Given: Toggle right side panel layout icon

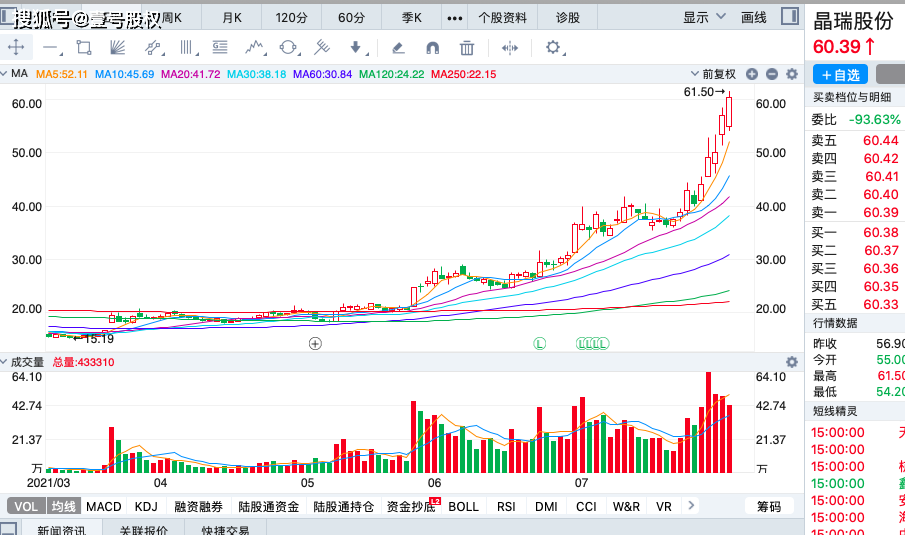Looking at the screenshot, I should (x=790, y=16).
